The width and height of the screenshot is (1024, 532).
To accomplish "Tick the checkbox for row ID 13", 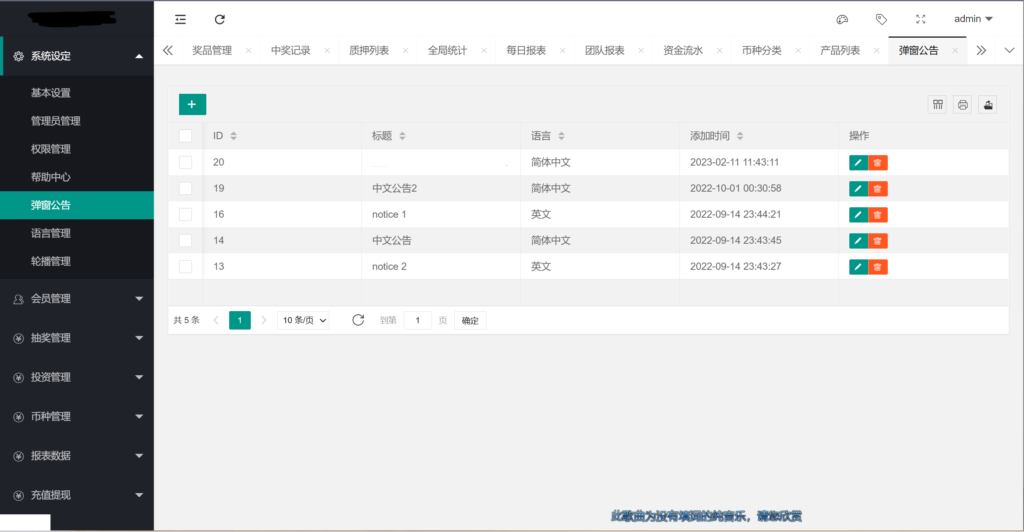I will pyautogui.click(x=185, y=266).
